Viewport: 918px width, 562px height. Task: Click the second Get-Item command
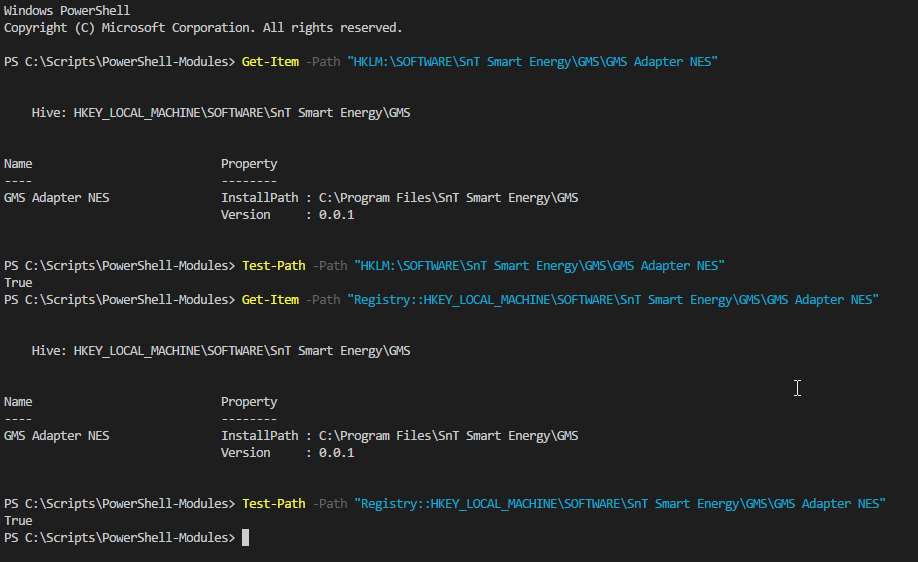270,300
